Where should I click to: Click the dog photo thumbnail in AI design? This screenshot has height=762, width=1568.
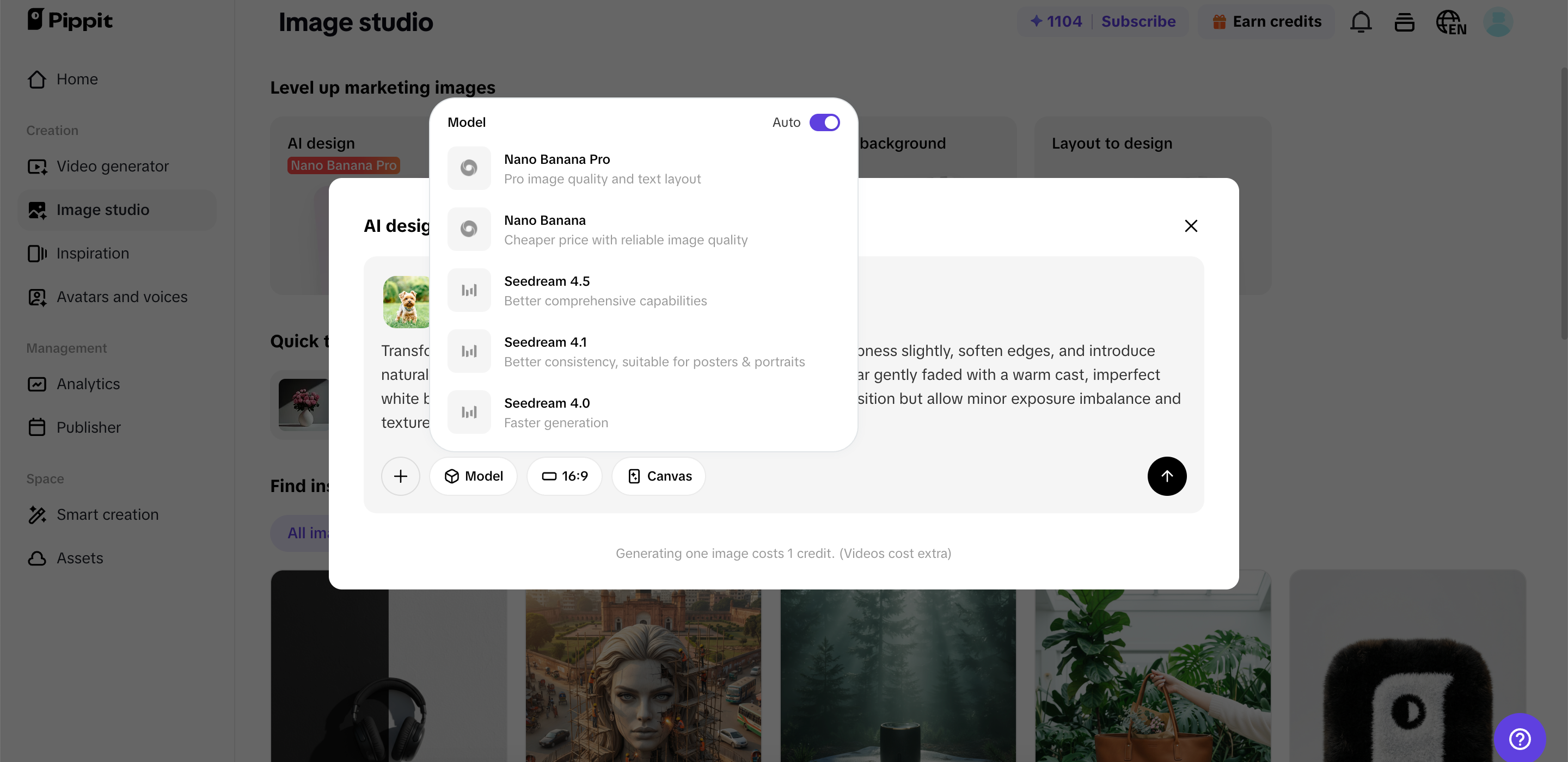point(406,302)
